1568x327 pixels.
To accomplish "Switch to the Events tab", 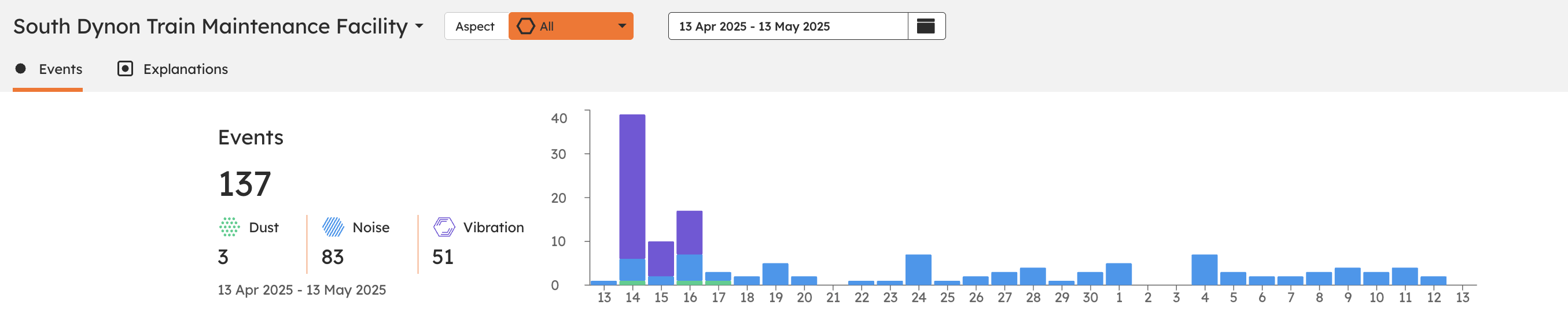I will coord(47,69).
